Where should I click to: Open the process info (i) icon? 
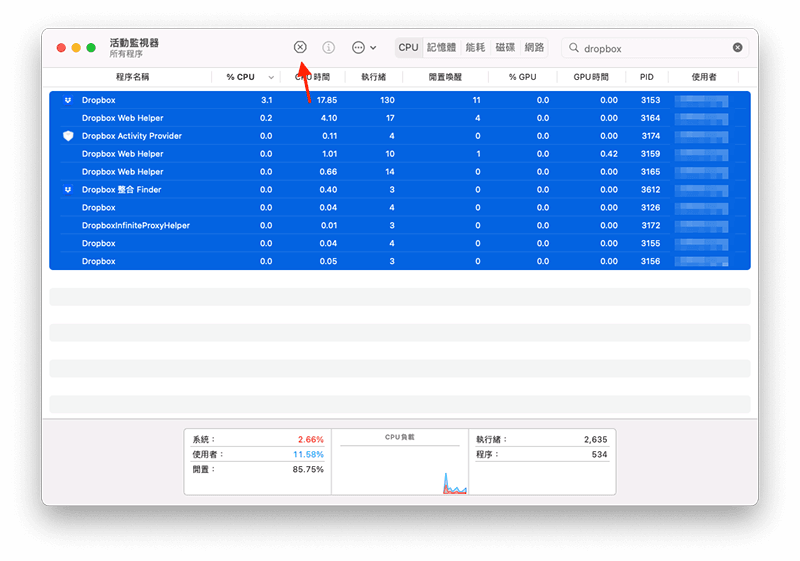pos(329,47)
